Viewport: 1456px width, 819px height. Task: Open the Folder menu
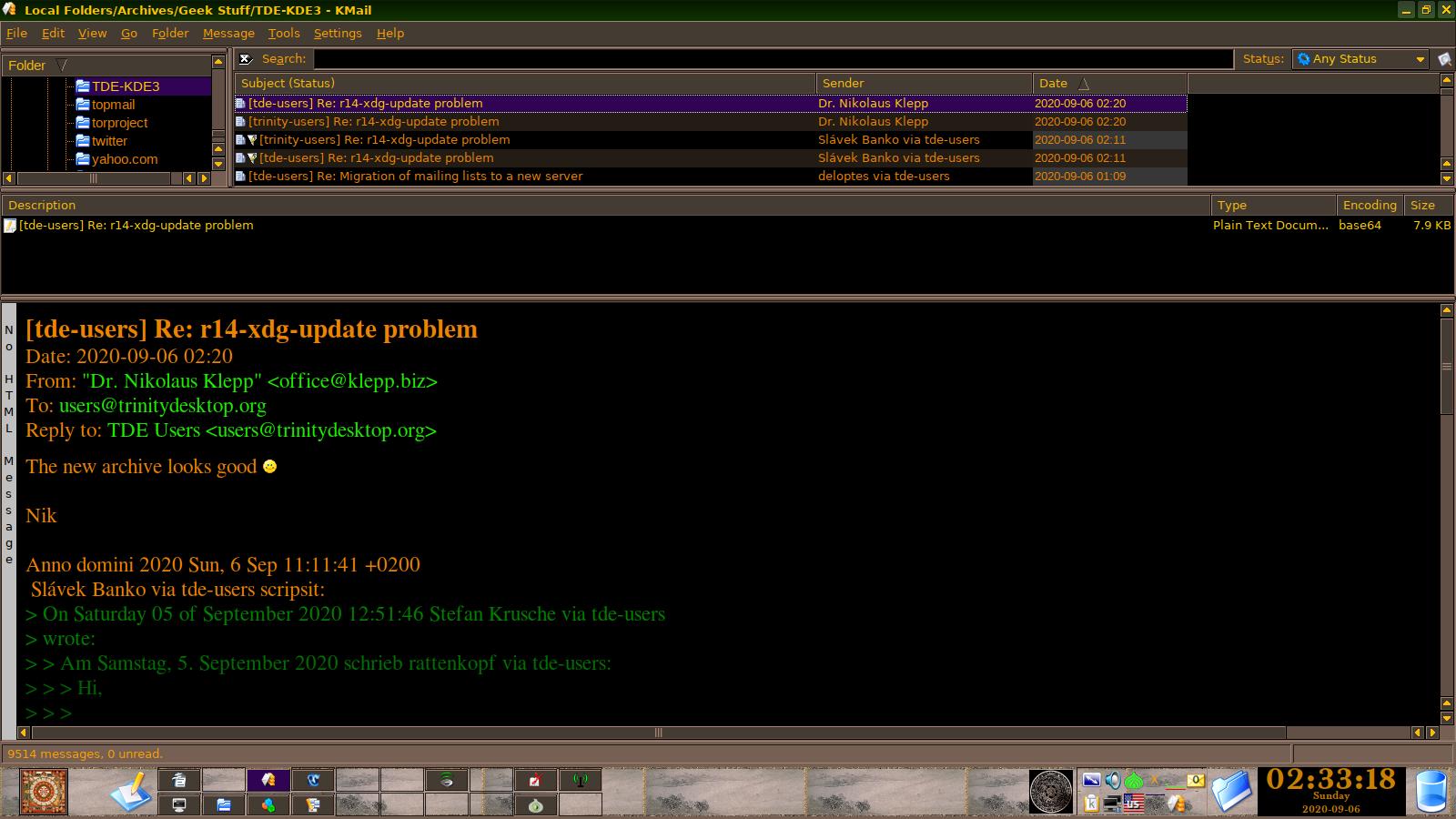[170, 33]
